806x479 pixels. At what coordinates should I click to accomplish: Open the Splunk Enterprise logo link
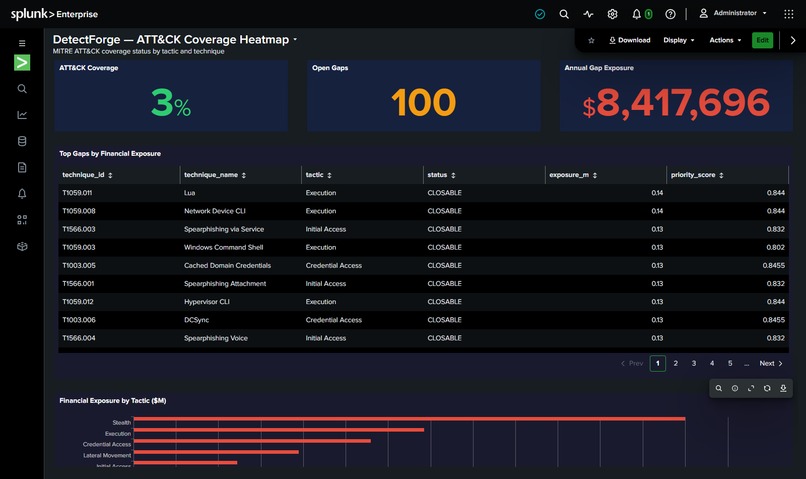[x=54, y=14]
